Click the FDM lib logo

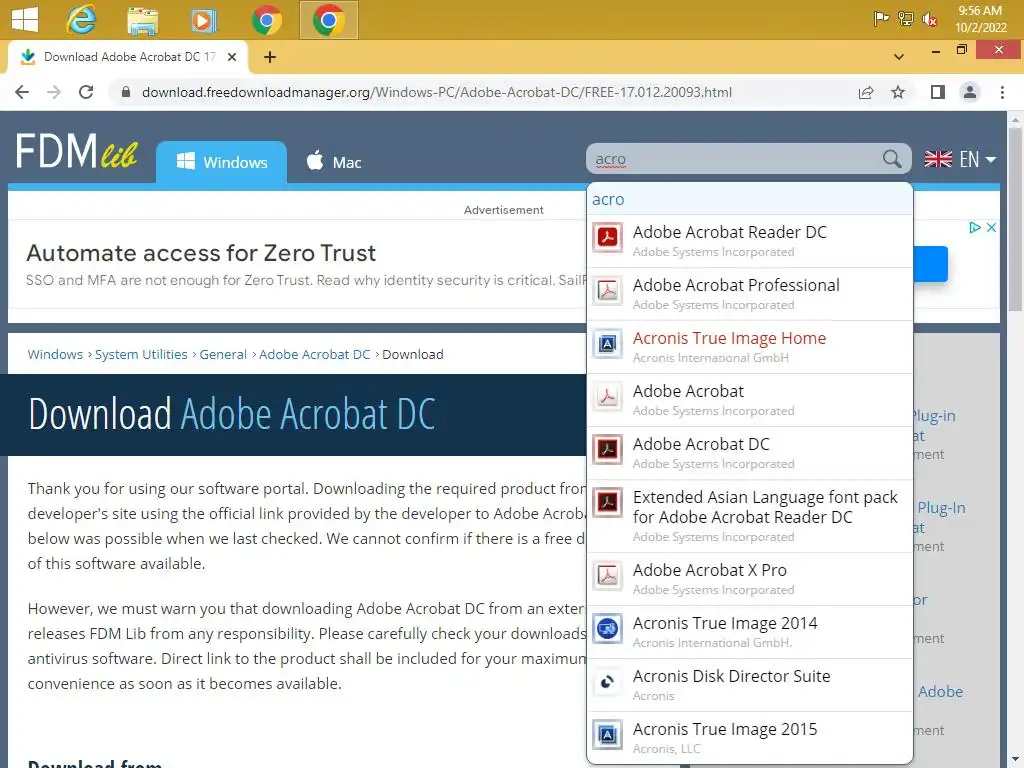pos(76,152)
